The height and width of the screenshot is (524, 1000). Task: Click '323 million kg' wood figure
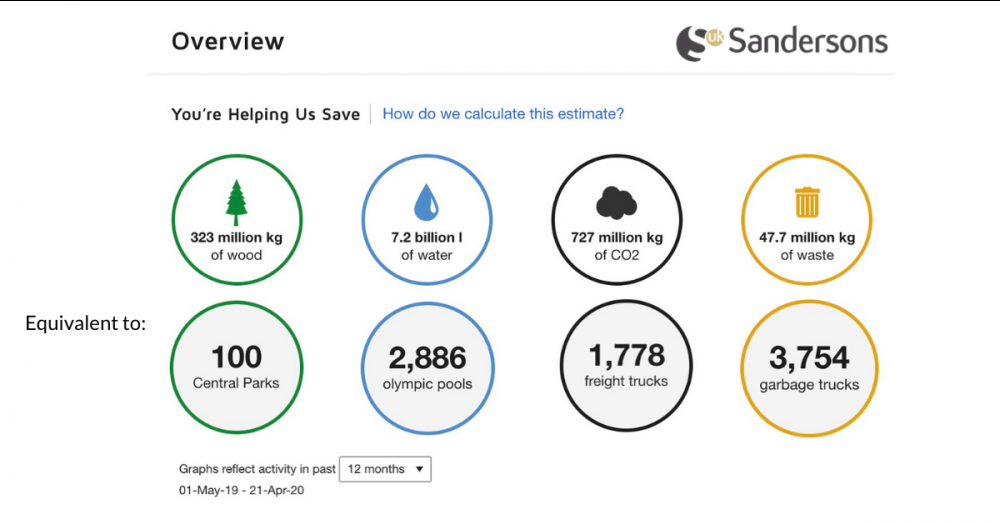pos(236,238)
